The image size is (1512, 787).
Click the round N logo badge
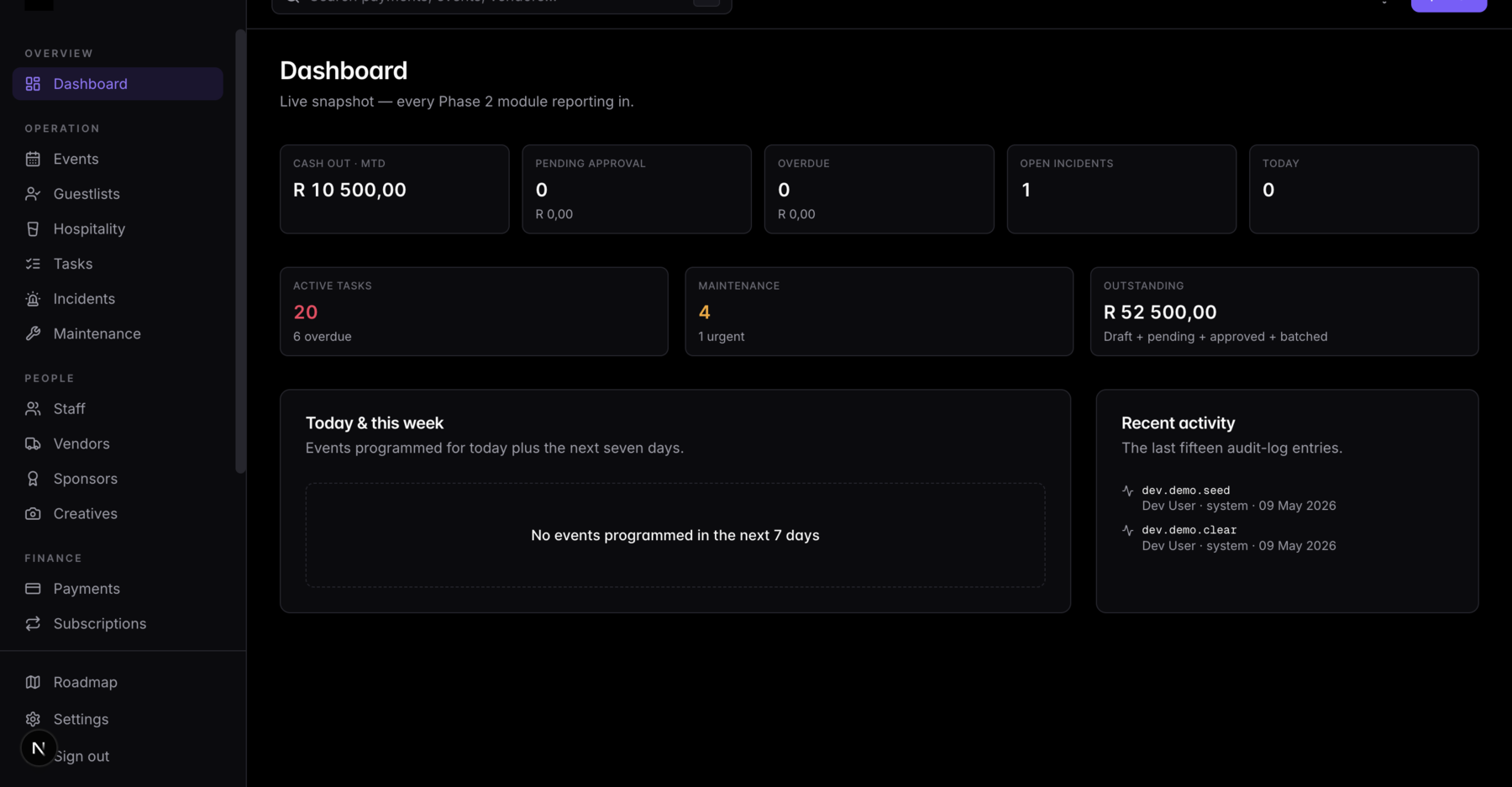[x=39, y=748]
